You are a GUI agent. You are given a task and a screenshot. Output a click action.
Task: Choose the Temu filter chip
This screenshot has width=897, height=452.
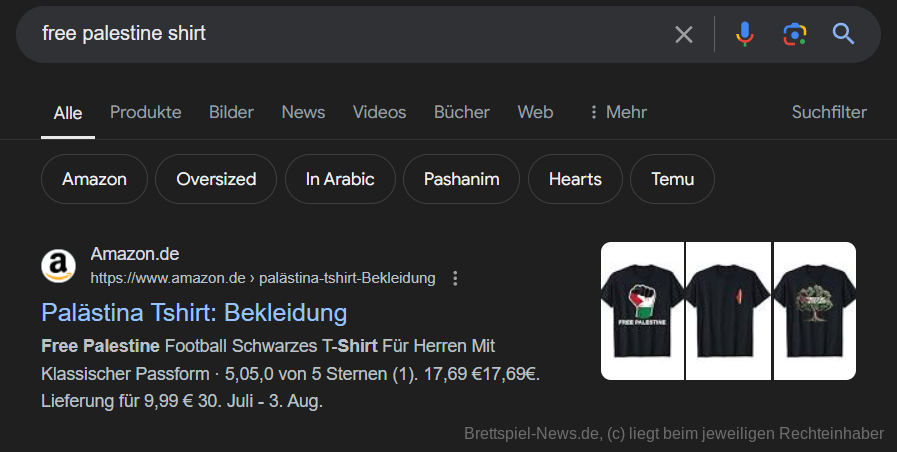point(672,180)
